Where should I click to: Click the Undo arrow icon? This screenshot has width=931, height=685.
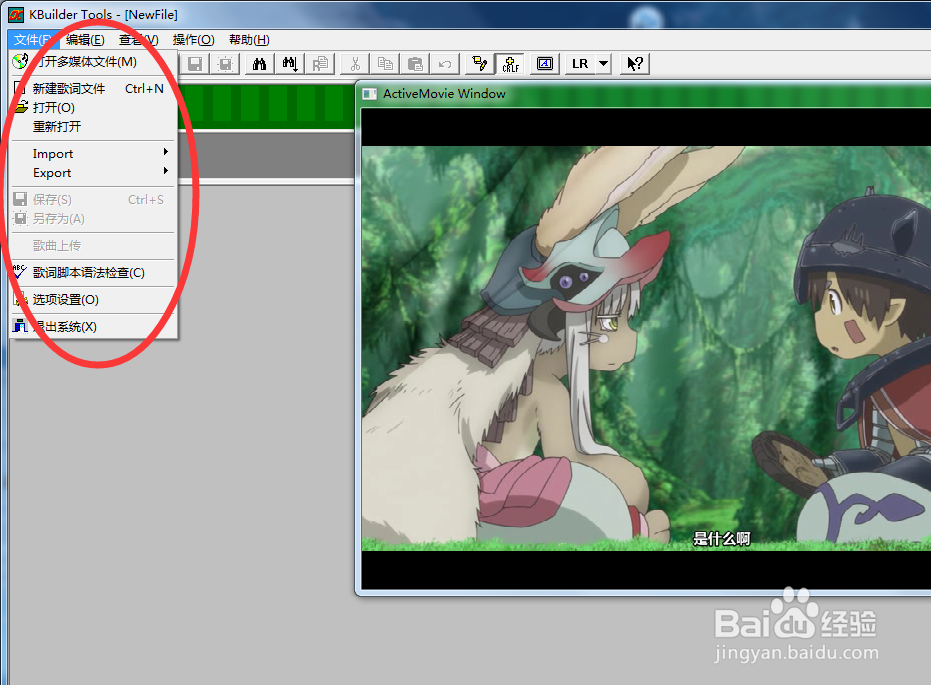[445, 64]
